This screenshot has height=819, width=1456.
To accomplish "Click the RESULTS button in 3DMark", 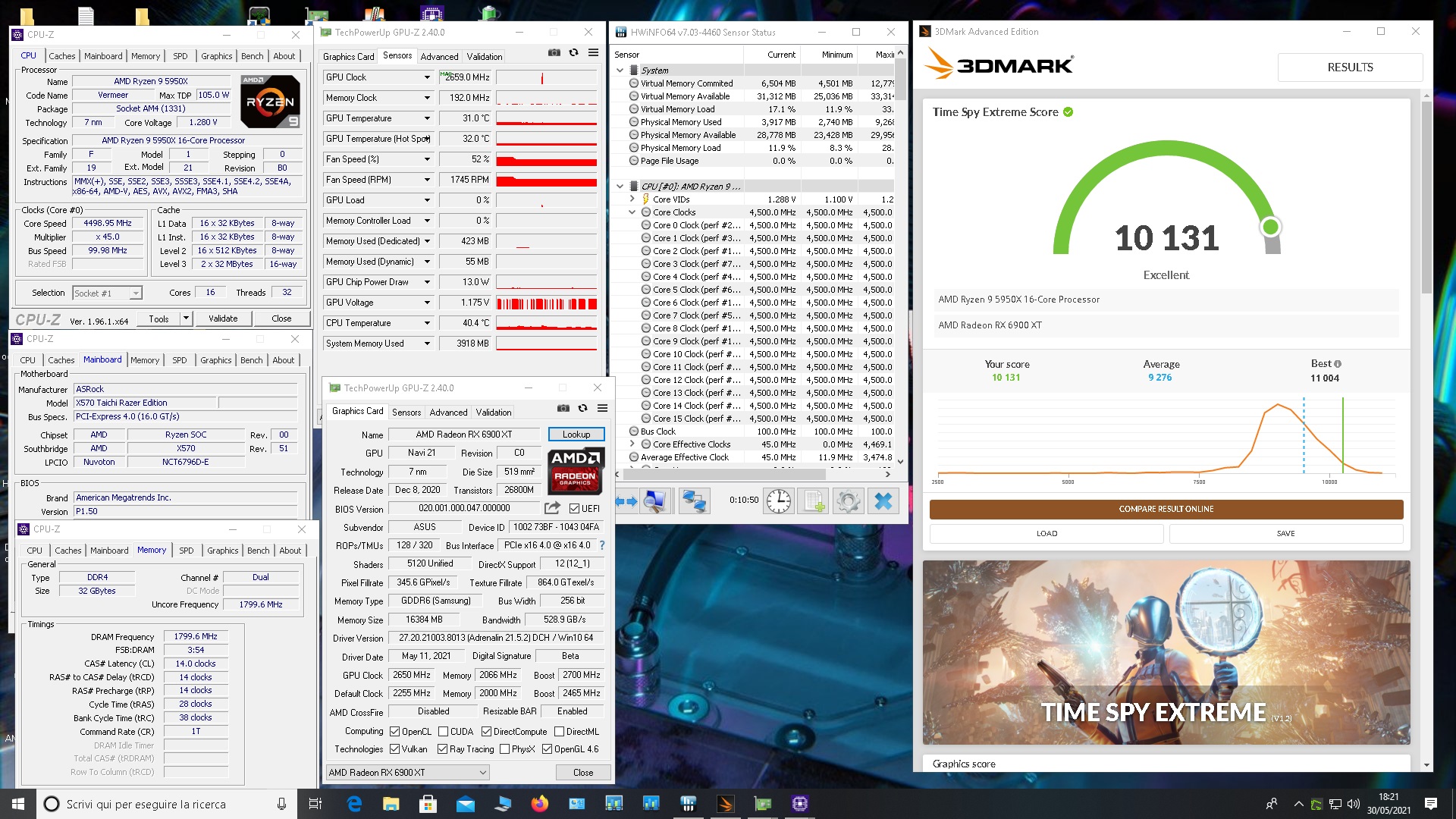I will coord(1350,67).
